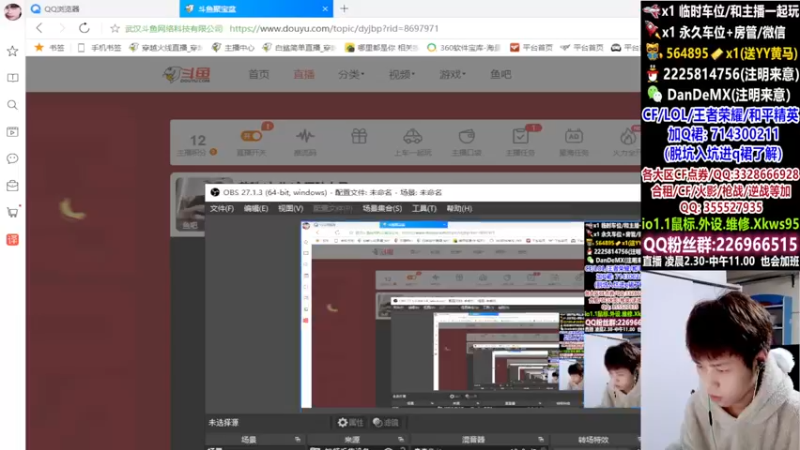Open 书签 bookmarks folder
Image resolution: width=800 pixels, height=450 pixels.
49,47
